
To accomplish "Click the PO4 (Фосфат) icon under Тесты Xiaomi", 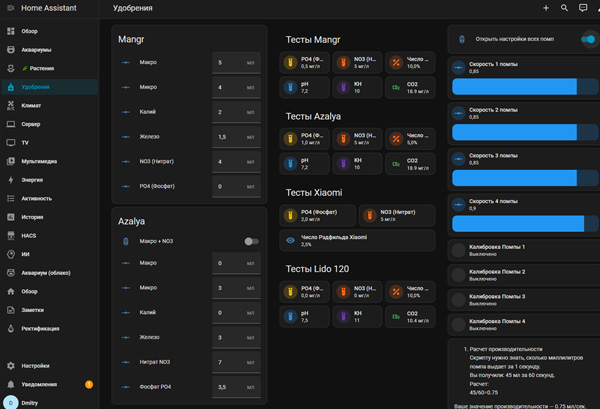I will [290, 215].
